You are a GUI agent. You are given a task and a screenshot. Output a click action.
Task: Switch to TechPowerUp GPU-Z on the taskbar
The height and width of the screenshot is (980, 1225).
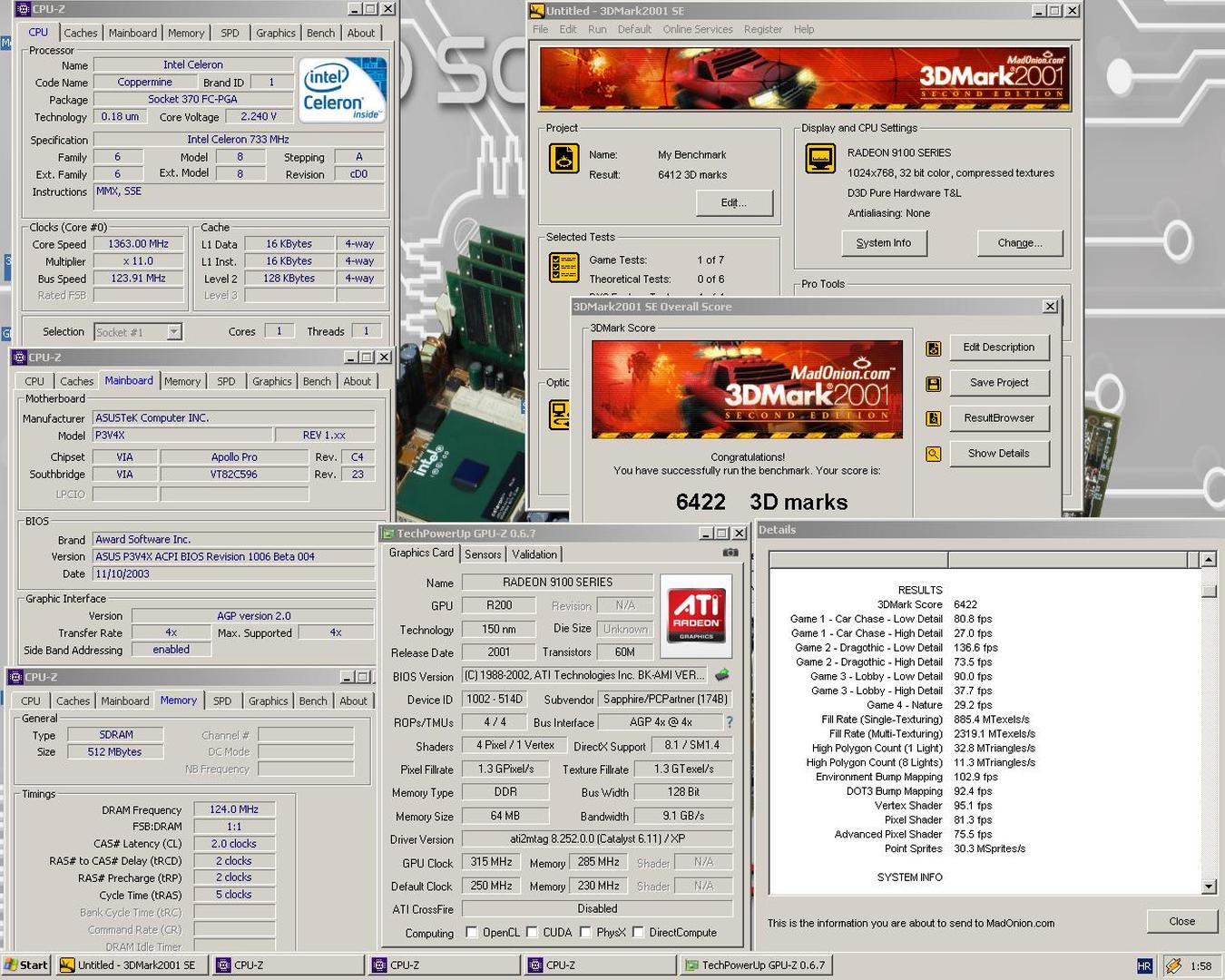coord(756,965)
